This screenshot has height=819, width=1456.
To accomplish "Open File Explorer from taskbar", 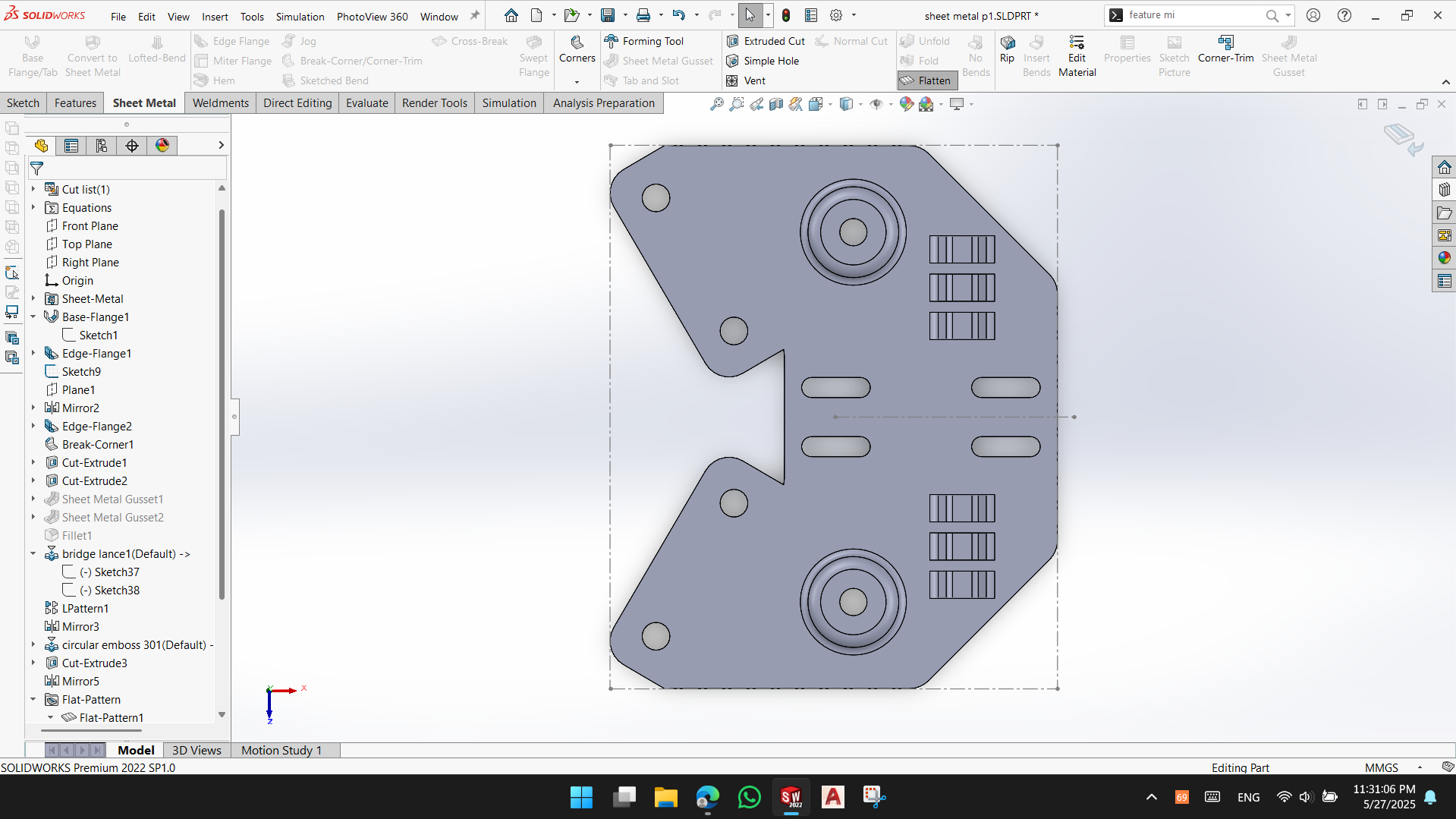I will (x=665, y=797).
